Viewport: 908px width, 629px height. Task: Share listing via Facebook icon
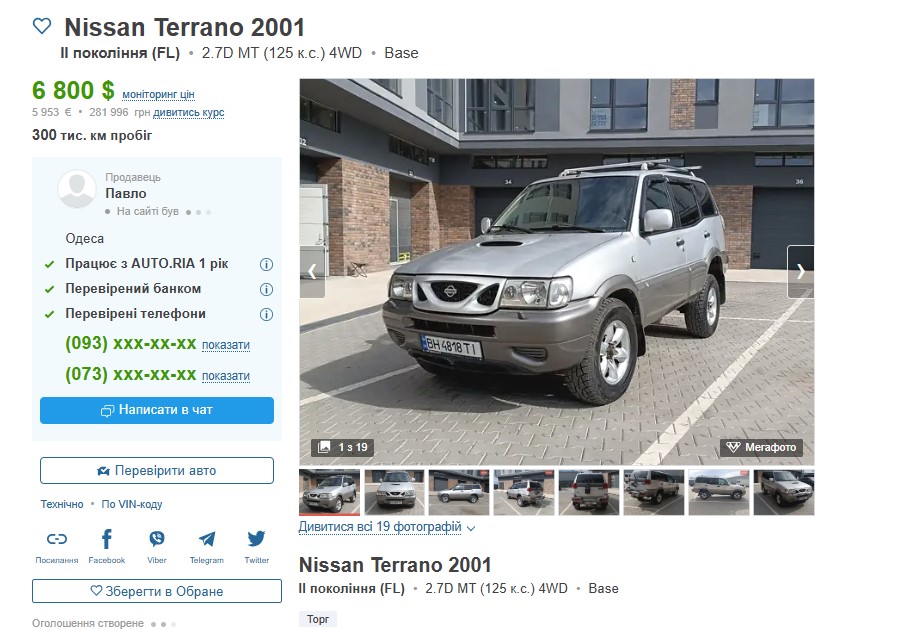pyautogui.click(x=107, y=539)
